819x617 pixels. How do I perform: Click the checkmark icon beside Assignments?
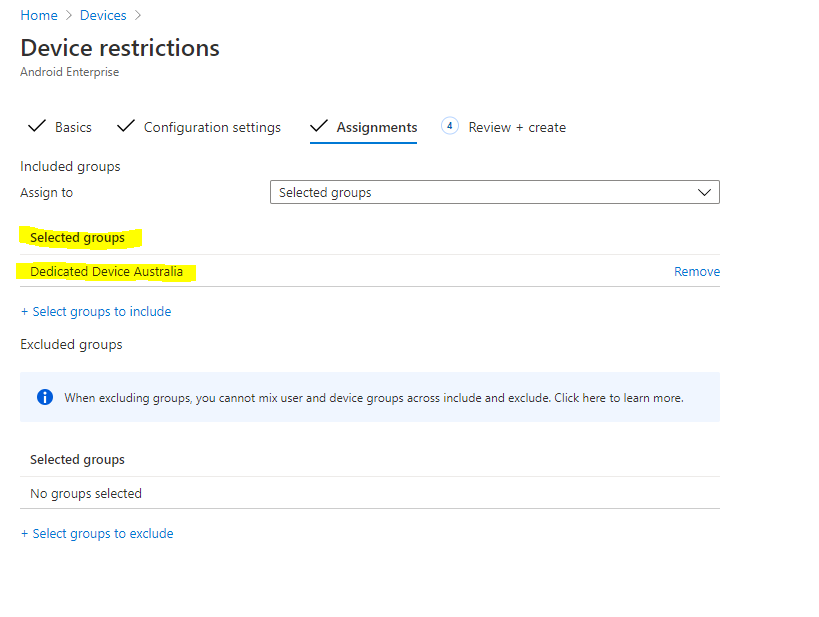coord(319,126)
